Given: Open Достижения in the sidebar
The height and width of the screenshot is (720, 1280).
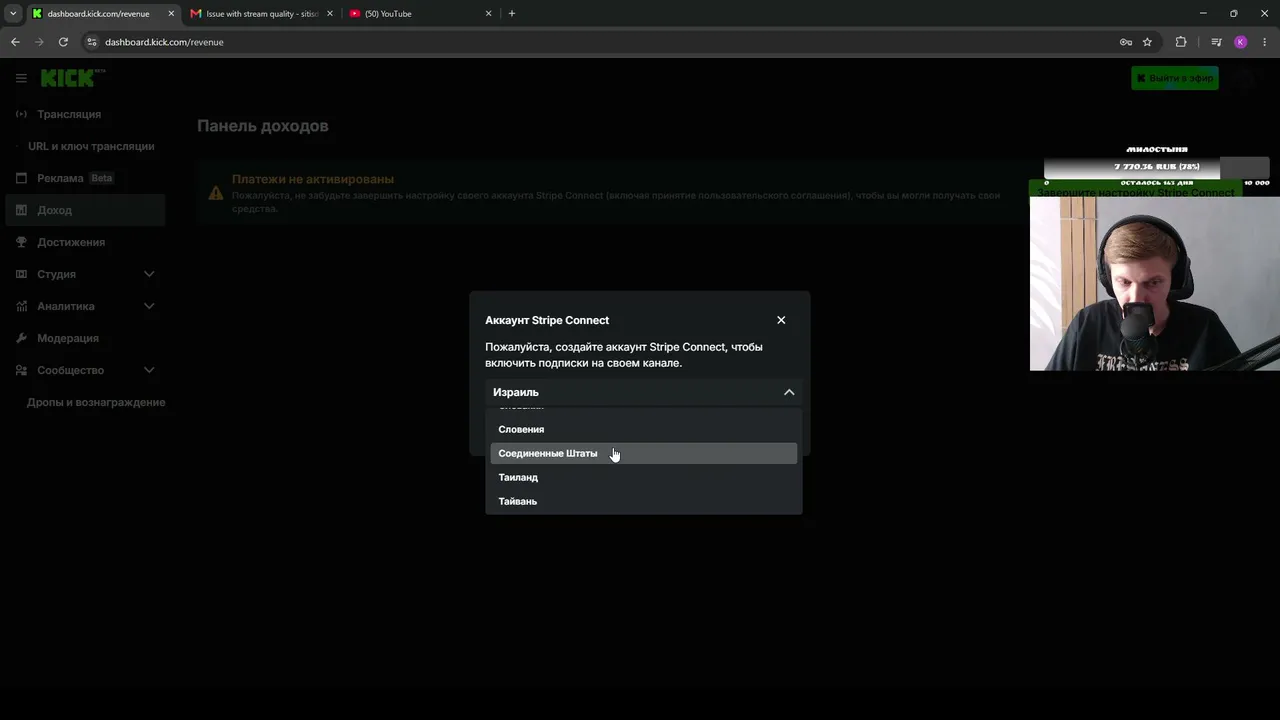Looking at the screenshot, I should [x=86, y=242].
